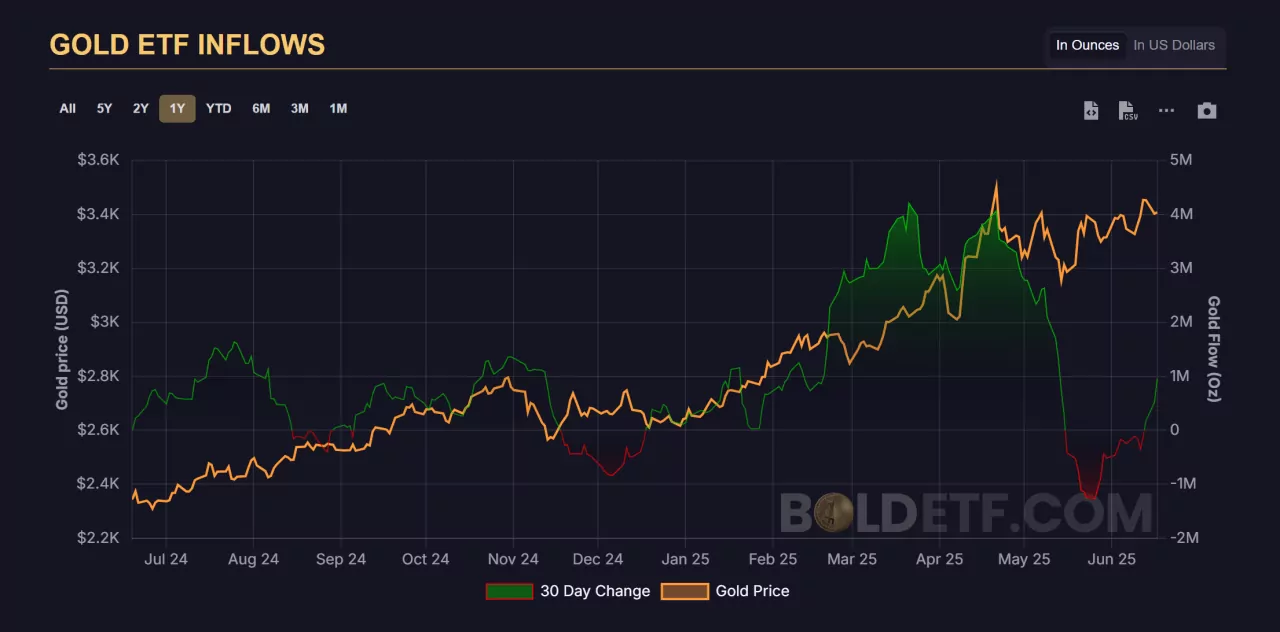Keep the In Ounces option selected
The height and width of the screenshot is (632, 1280).
pyautogui.click(x=1086, y=45)
